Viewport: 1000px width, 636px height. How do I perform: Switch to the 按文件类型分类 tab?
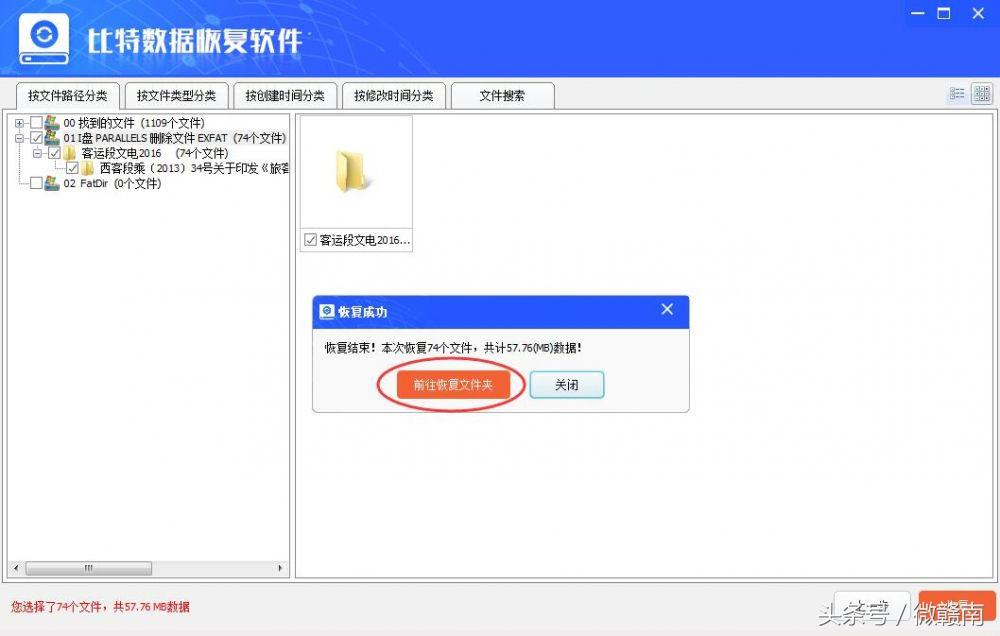176,95
